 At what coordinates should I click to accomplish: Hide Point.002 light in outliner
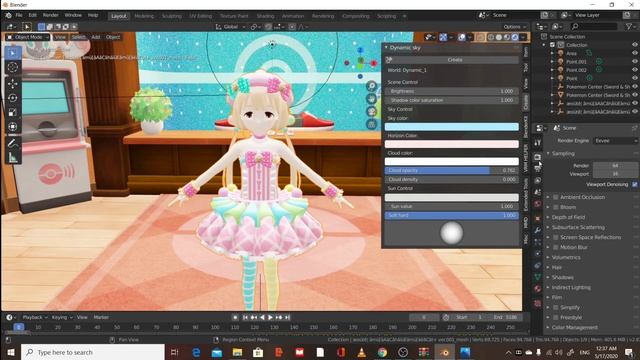click(635, 70)
